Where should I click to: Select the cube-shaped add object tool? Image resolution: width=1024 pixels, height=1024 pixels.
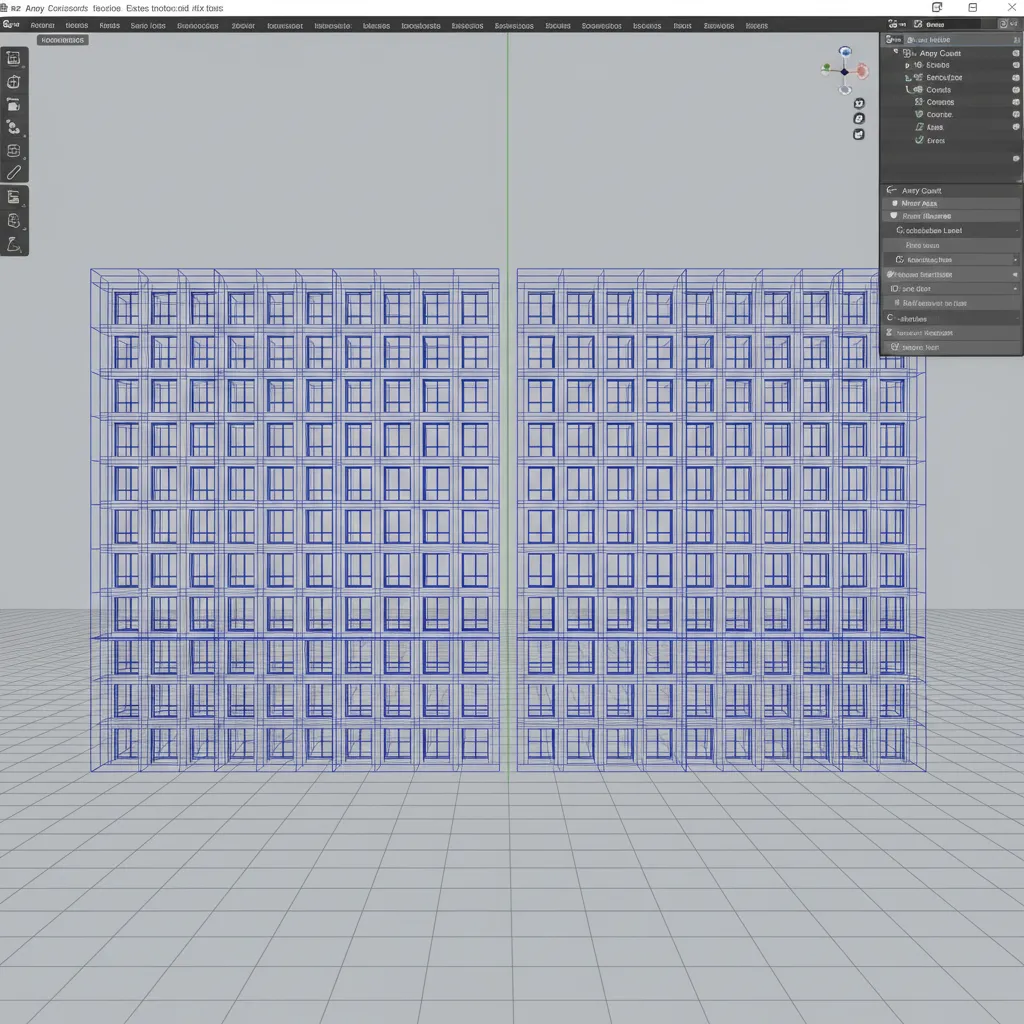14,221
